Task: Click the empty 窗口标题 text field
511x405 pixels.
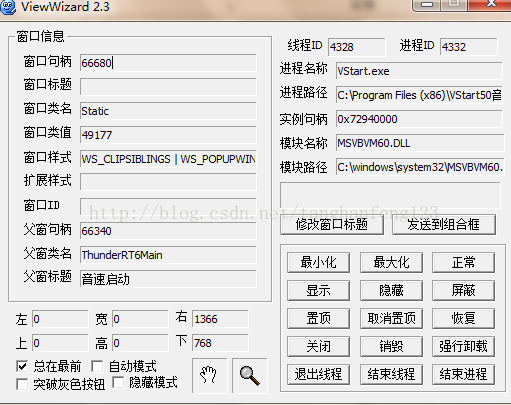Action: pos(168,87)
